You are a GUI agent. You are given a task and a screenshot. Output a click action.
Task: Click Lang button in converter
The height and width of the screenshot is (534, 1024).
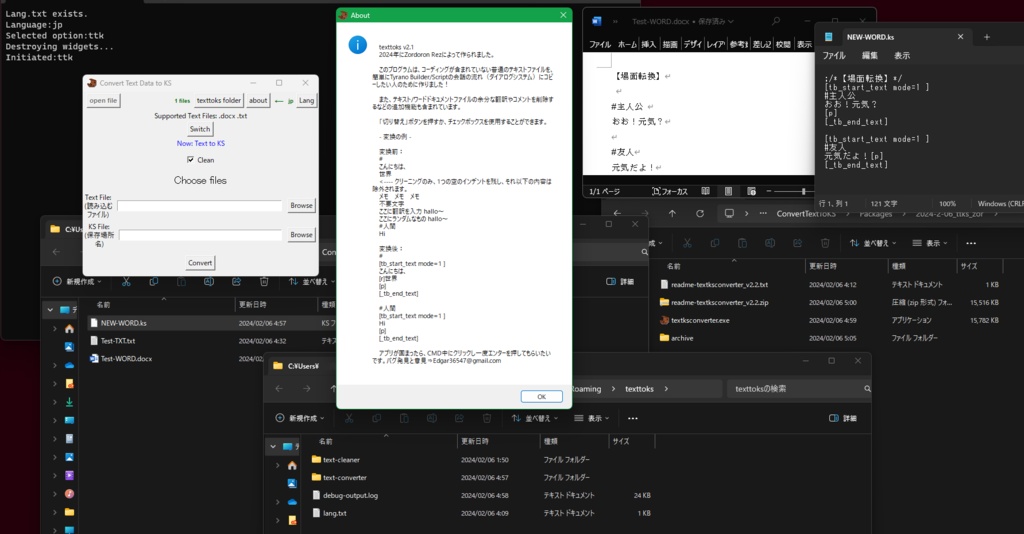pos(306,101)
